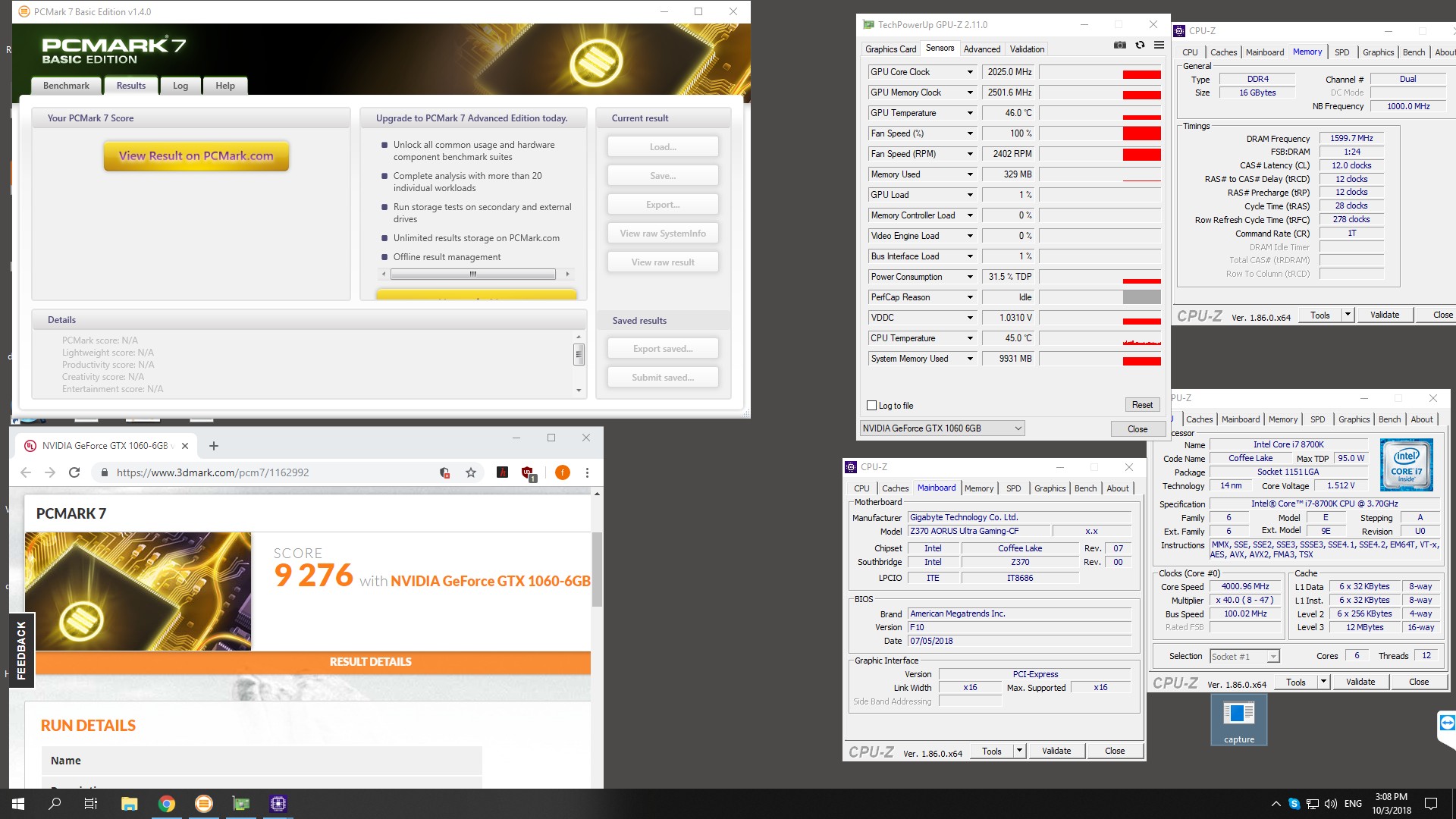Screen dimensions: 1456x819
Task: Expand the GPU Core Clock sensor dropdown
Action: 970,72
